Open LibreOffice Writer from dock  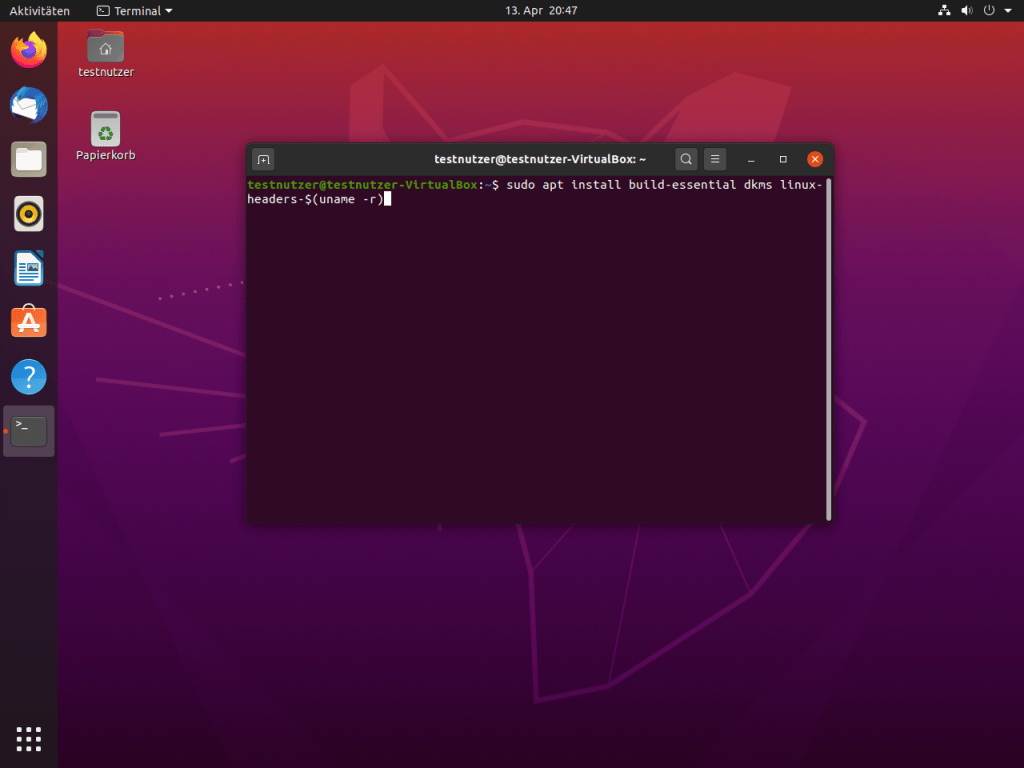coord(29,268)
